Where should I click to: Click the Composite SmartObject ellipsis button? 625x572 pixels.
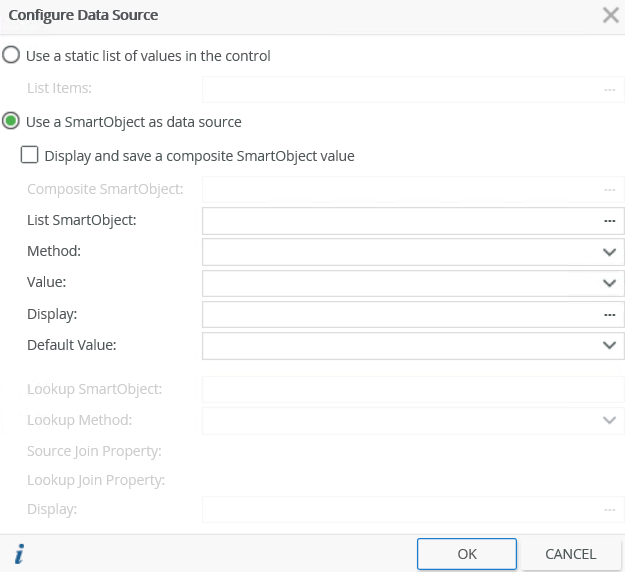coord(609,189)
